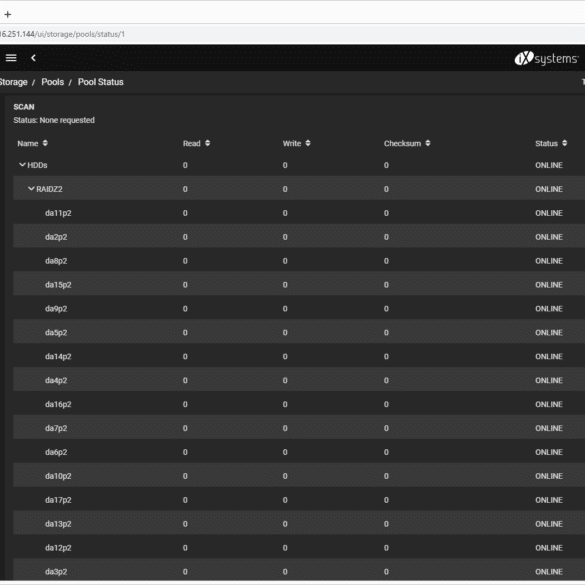Sort table by Status column
The width and height of the screenshot is (585, 585).
coord(564,143)
